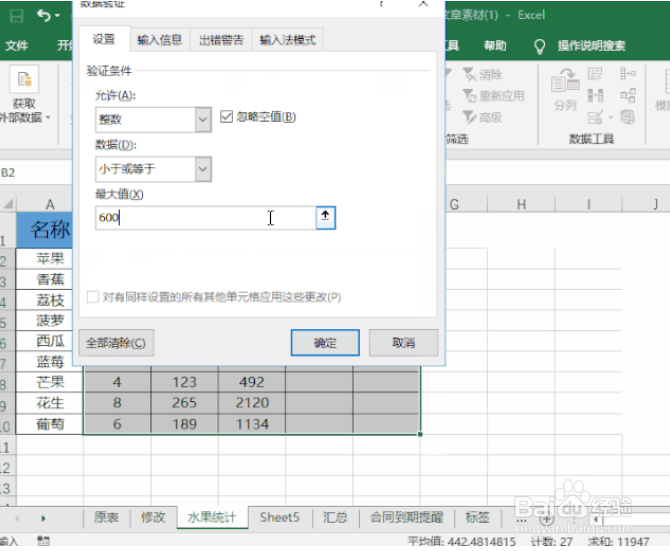Click the Name Box showing B2
The width and height of the screenshot is (670, 551).
36,173
